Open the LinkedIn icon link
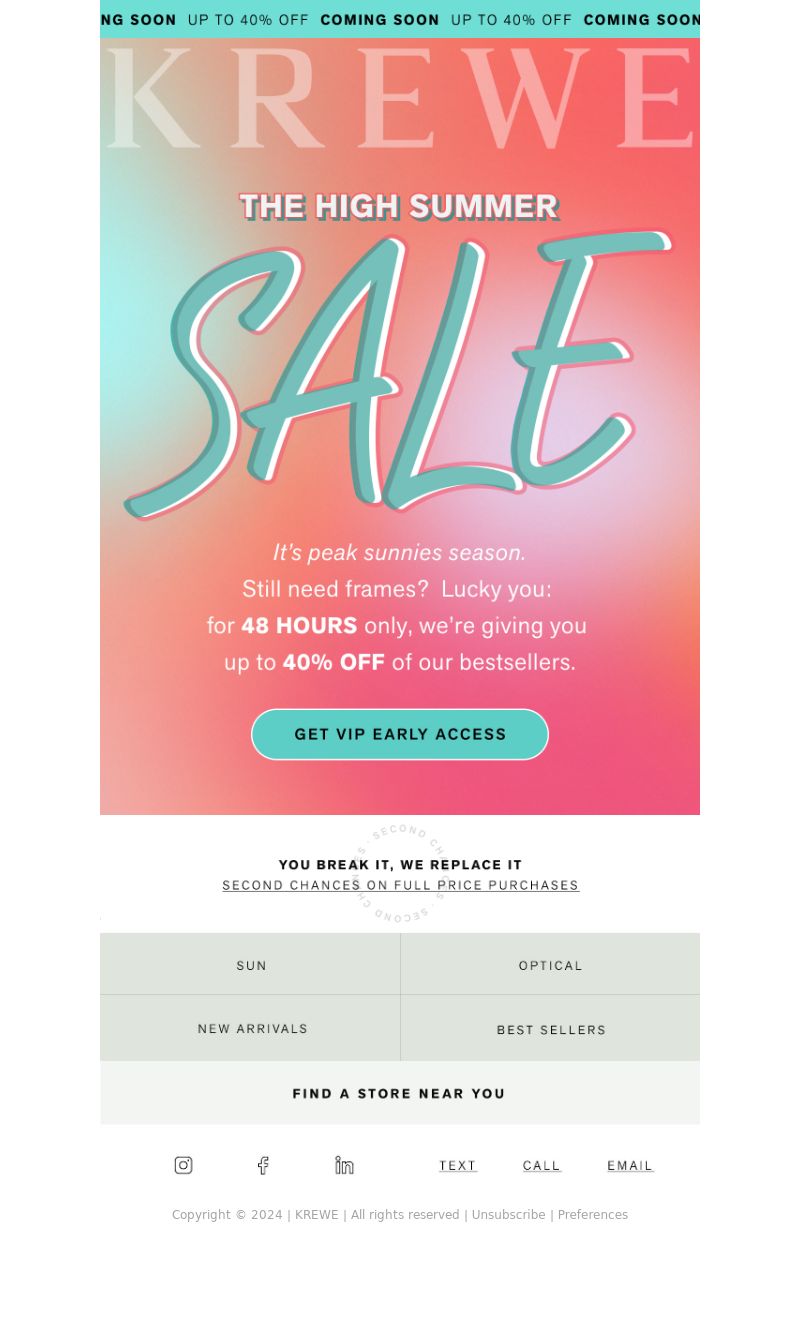Viewport: 800px width, 1327px height. (x=344, y=1165)
